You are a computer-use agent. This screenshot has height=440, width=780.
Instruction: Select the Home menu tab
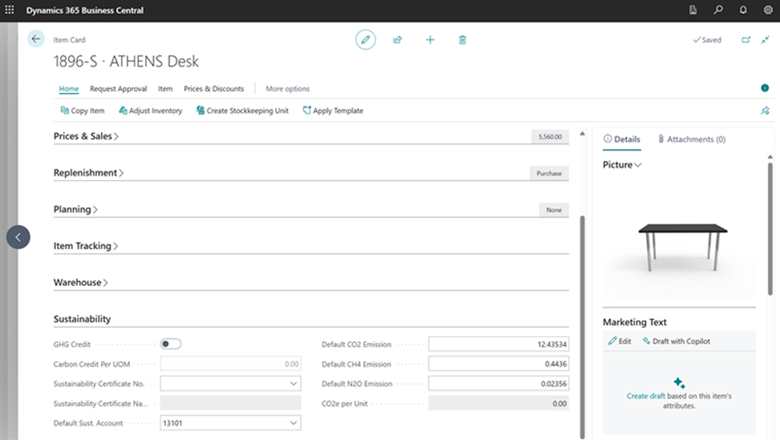[69, 88]
